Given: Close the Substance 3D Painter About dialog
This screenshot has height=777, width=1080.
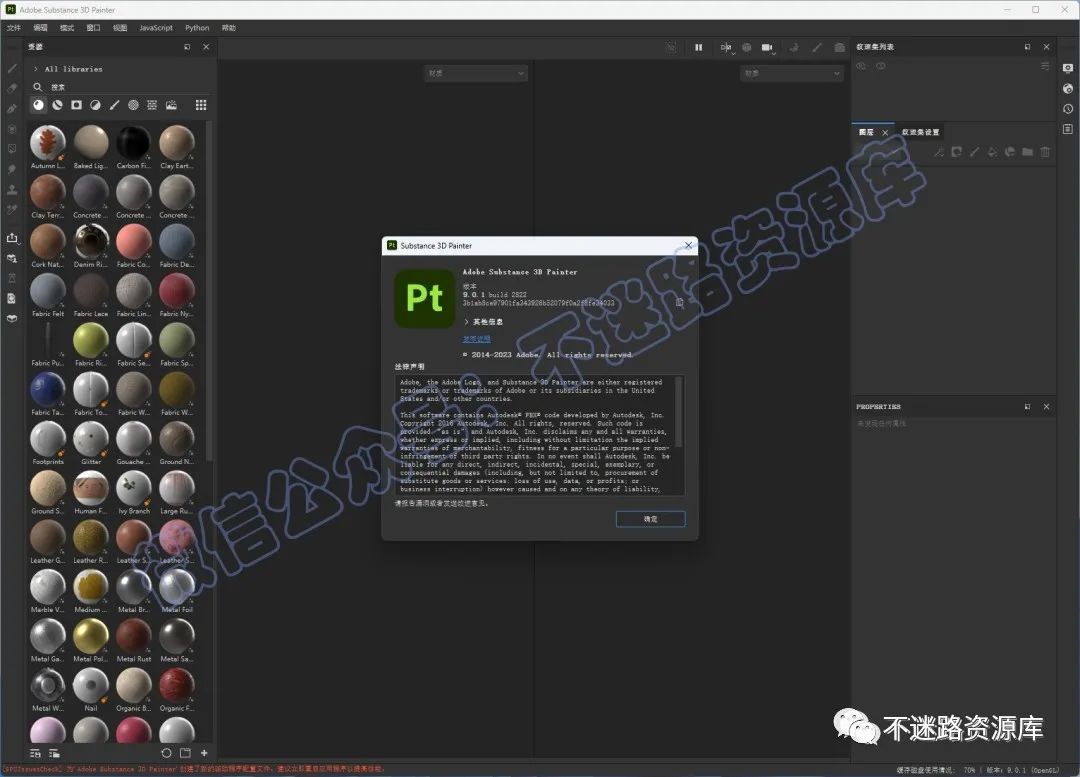Looking at the screenshot, I should 688,245.
